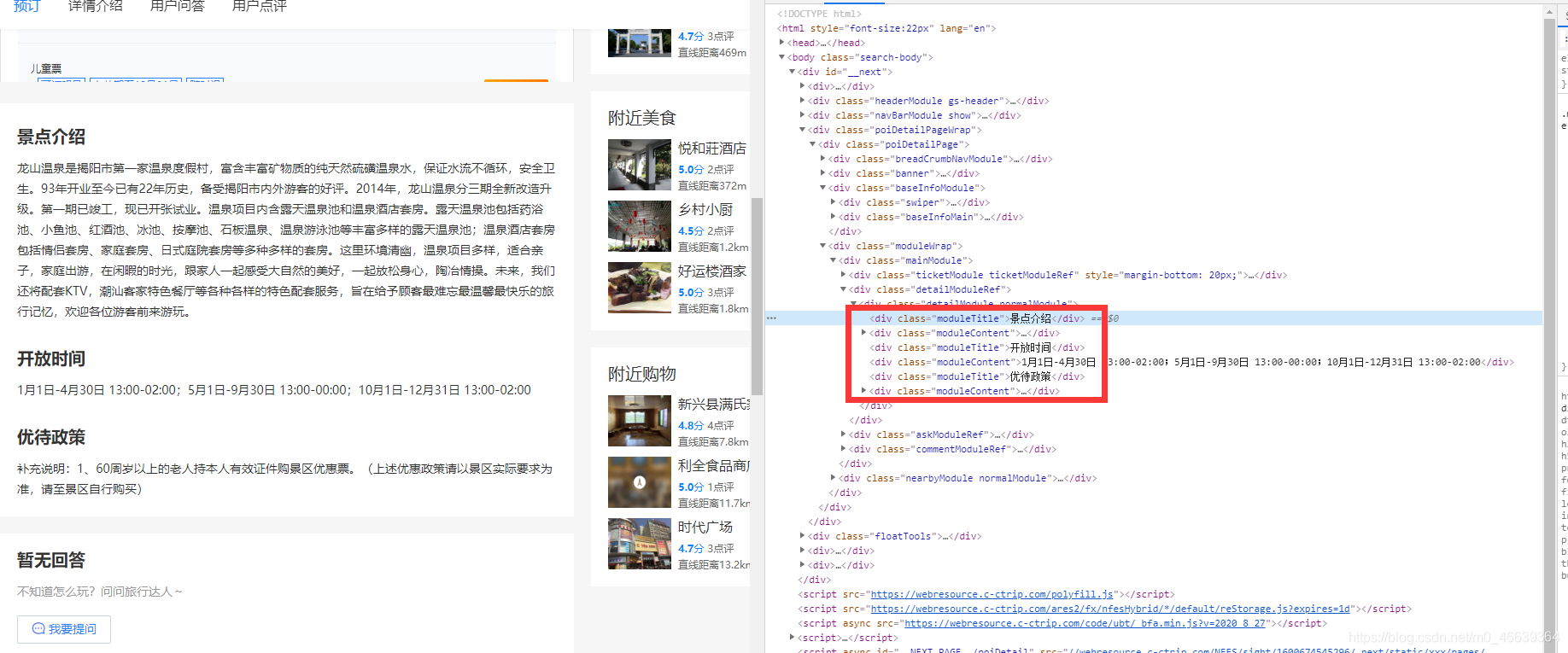Click the 优待政策 heading

(x=51, y=437)
